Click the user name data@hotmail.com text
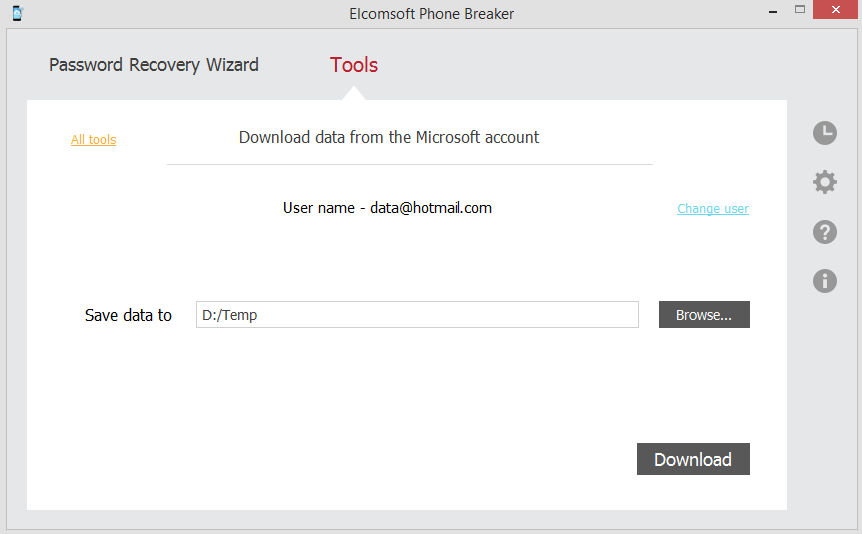Image resolution: width=862 pixels, height=534 pixels. (387, 208)
